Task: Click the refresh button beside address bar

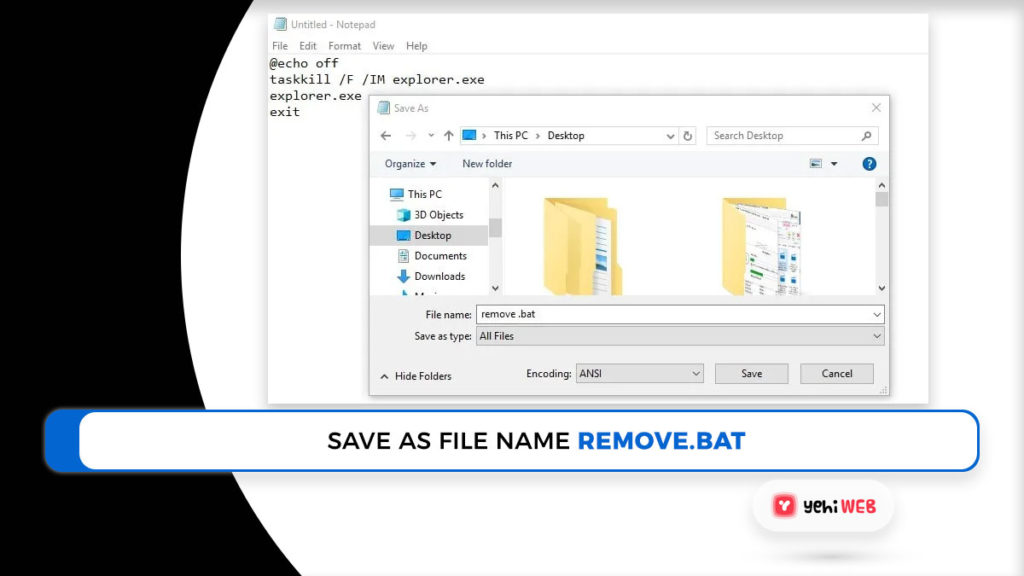Action: tap(687, 136)
